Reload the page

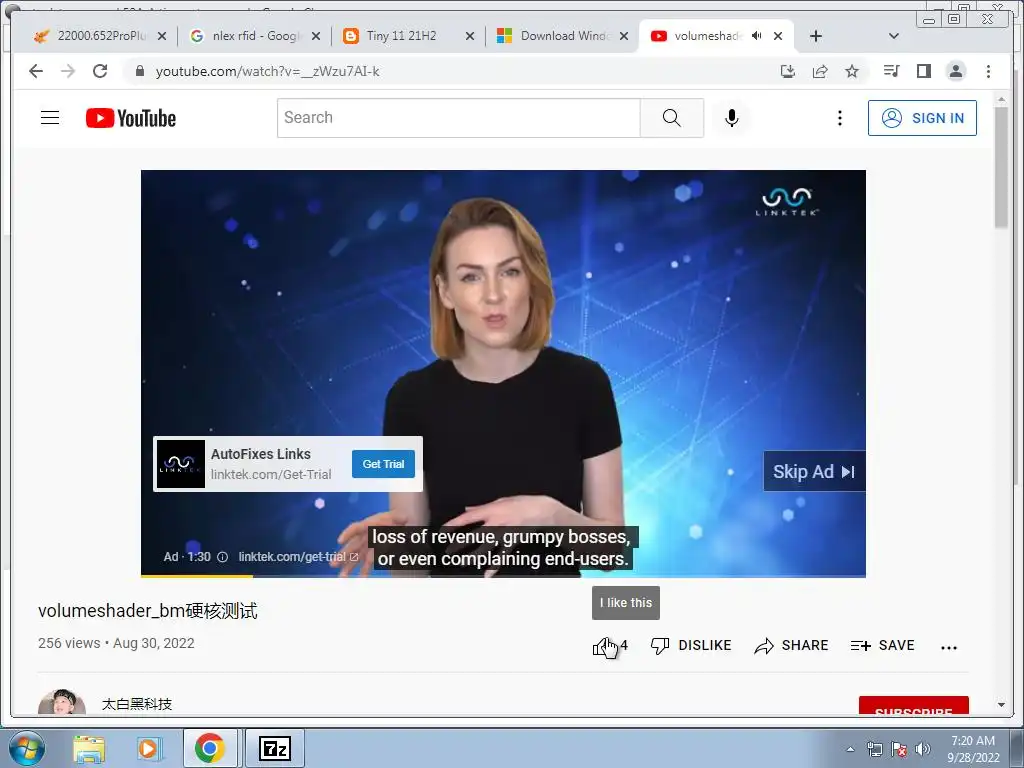pos(100,71)
